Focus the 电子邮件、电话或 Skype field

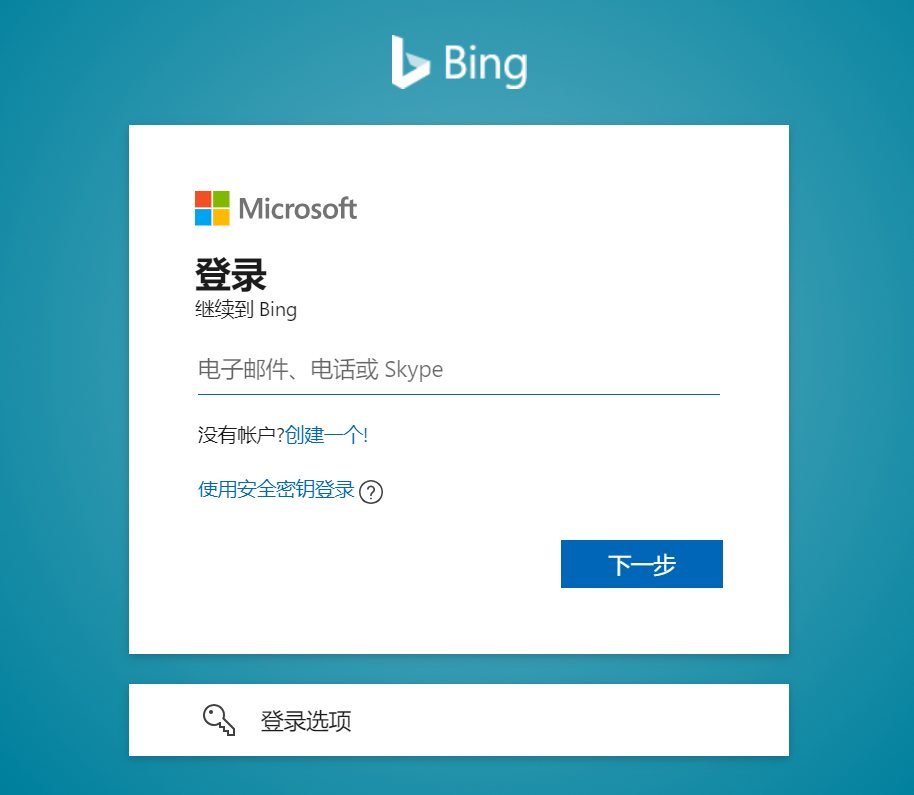pyautogui.click(x=459, y=370)
